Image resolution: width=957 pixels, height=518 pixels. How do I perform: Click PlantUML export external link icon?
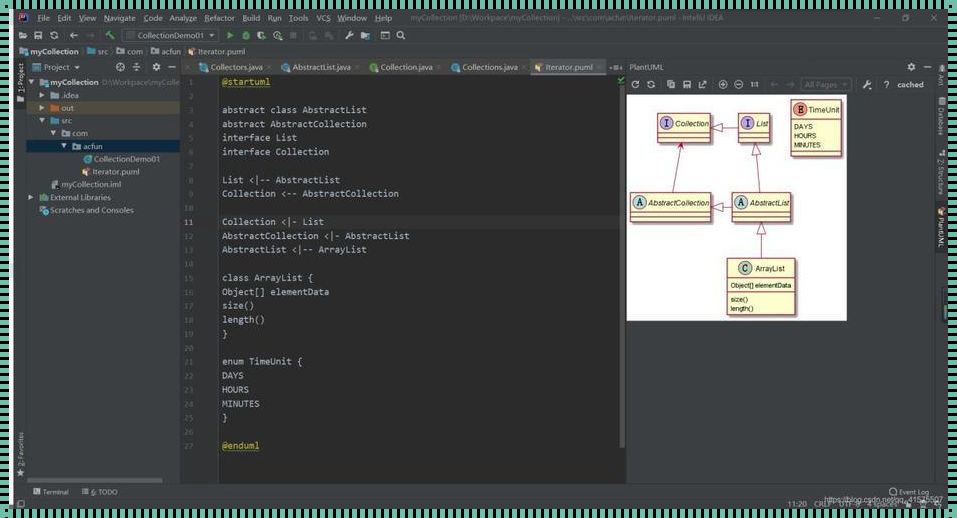702,85
